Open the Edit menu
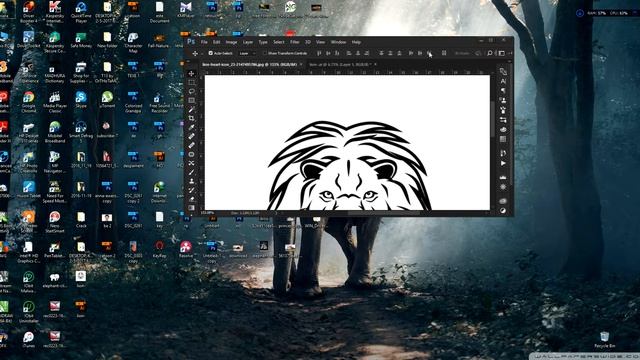 [x=216, y=42]
